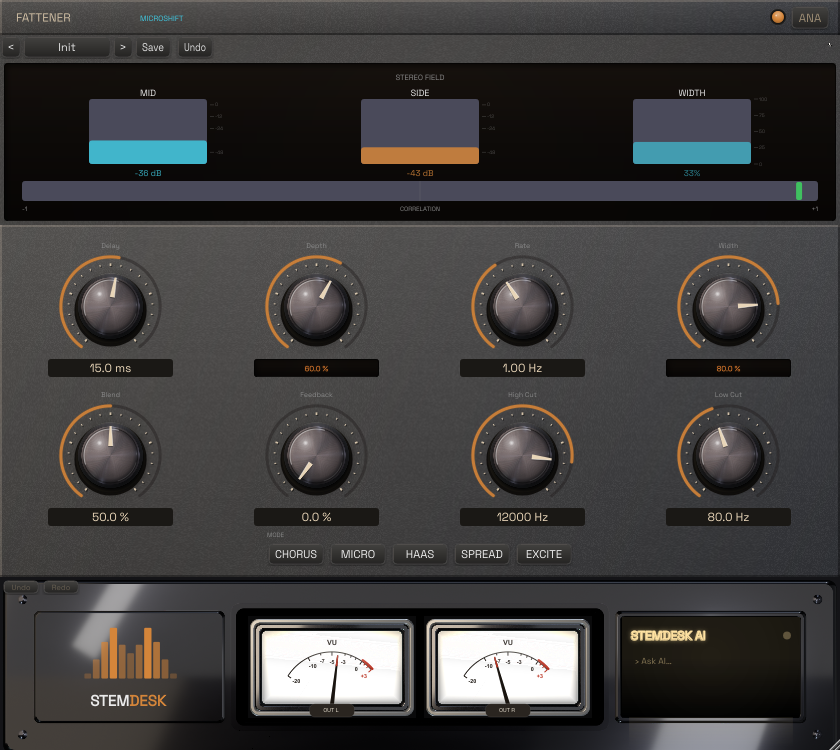
Task: Click the Width knob
Action: coord(728,306)
